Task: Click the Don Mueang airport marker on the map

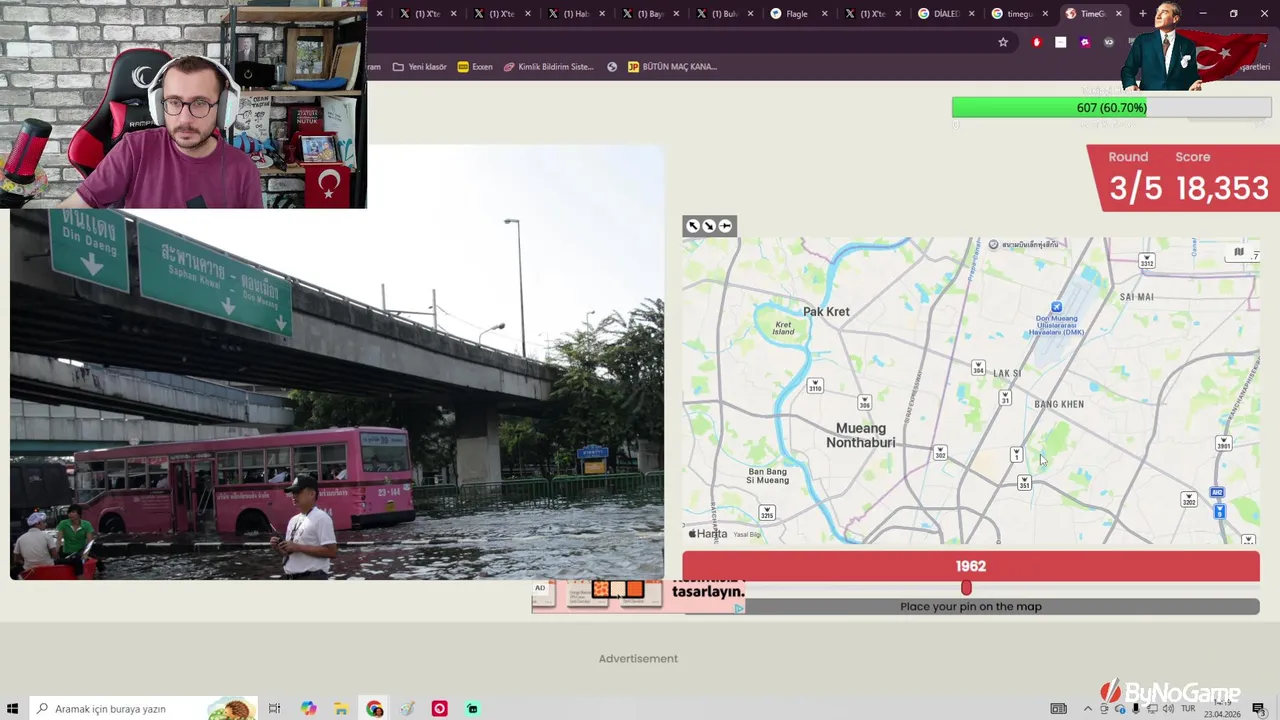Action: (x=1056, y=307)
